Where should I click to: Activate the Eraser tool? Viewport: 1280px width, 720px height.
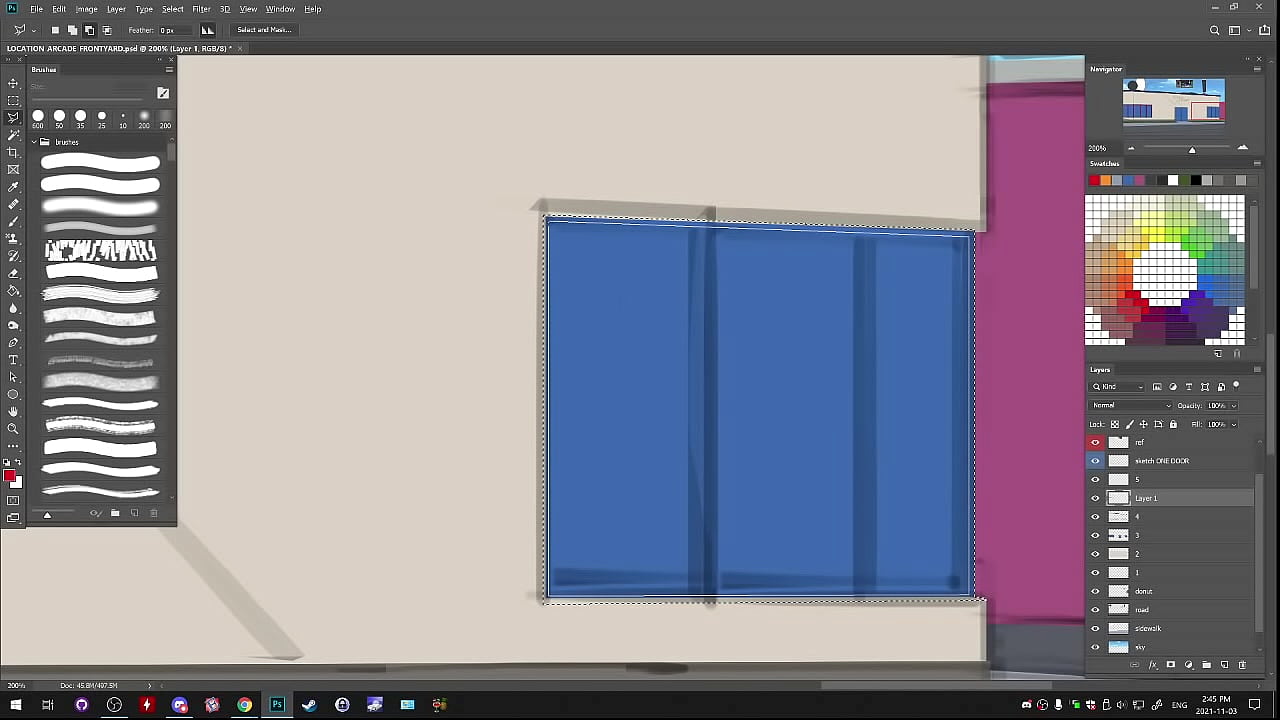[13, 273]
